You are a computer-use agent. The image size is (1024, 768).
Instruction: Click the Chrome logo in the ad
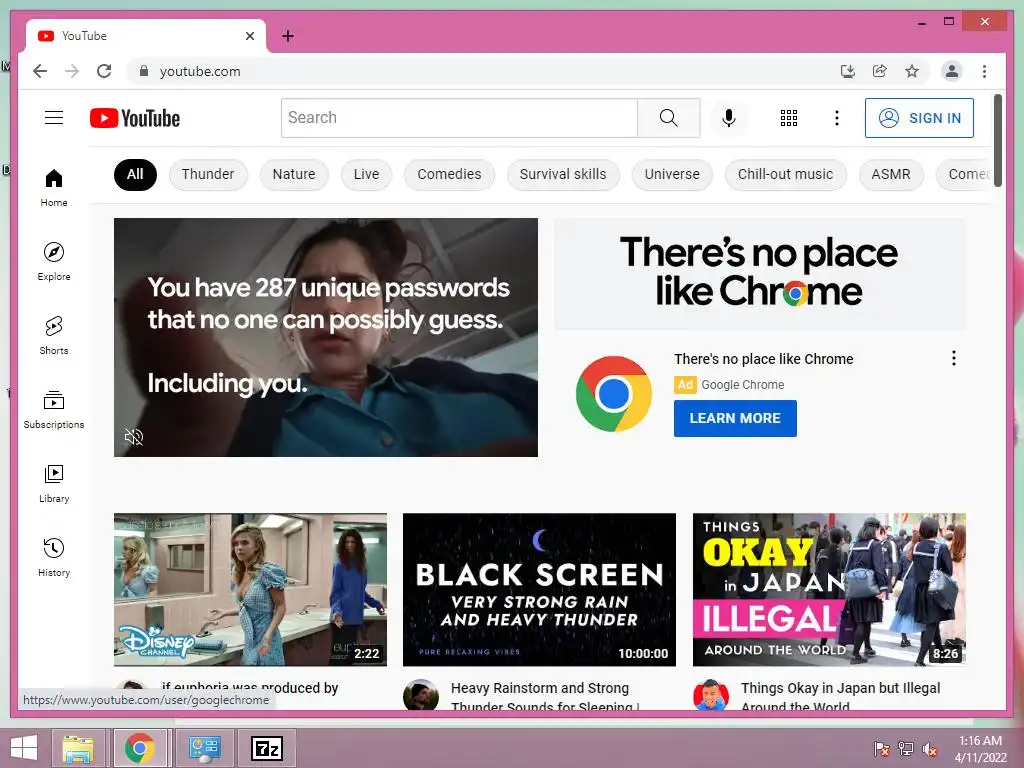point(613,394)
